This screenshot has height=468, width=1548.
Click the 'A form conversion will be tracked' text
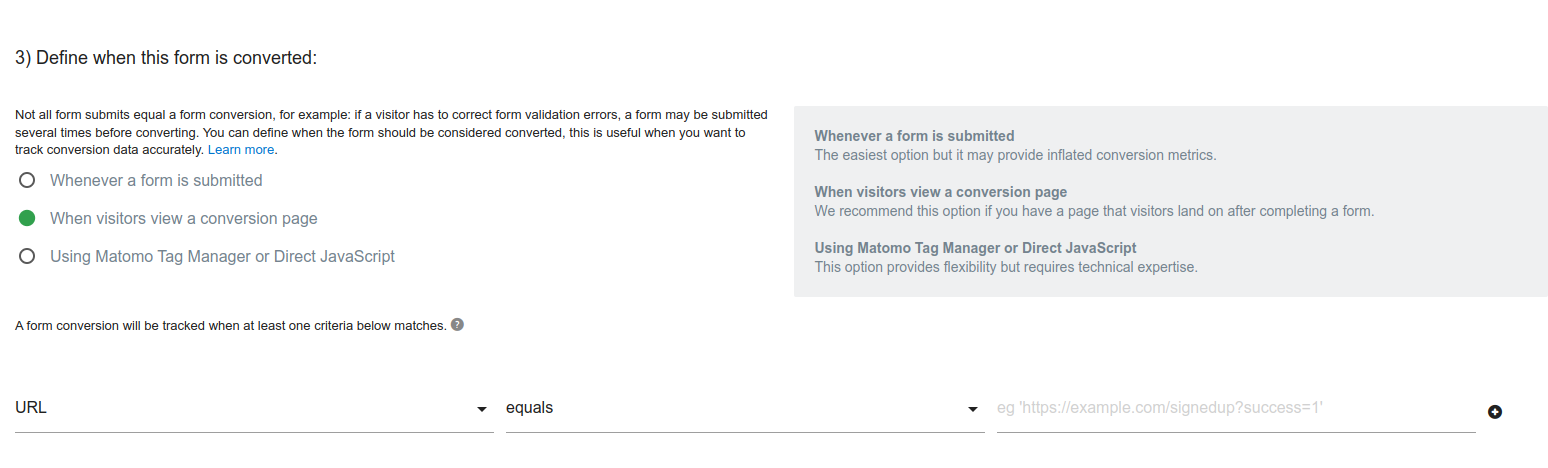click(x=230, y=326)
